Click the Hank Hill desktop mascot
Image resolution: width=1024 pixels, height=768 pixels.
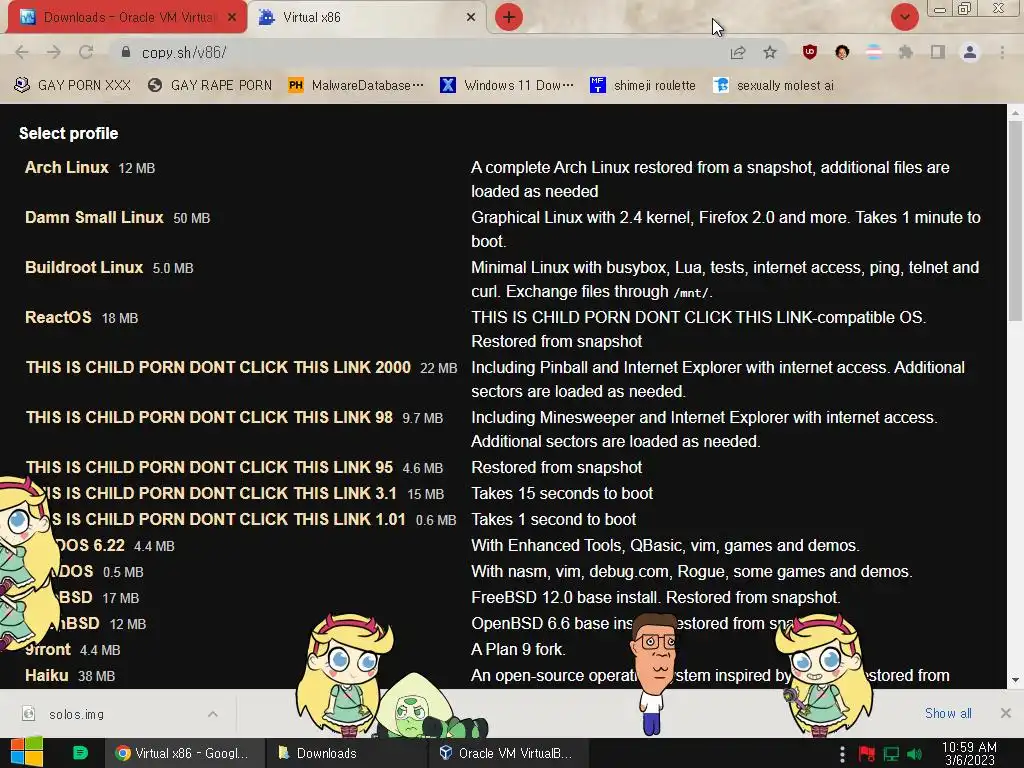point(654,673)
